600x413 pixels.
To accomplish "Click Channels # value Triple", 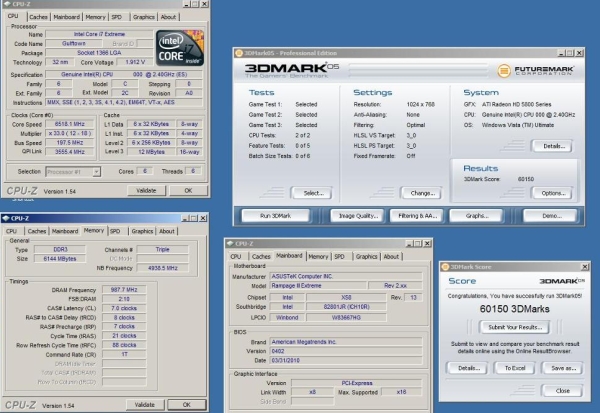I will coord(163,249).
